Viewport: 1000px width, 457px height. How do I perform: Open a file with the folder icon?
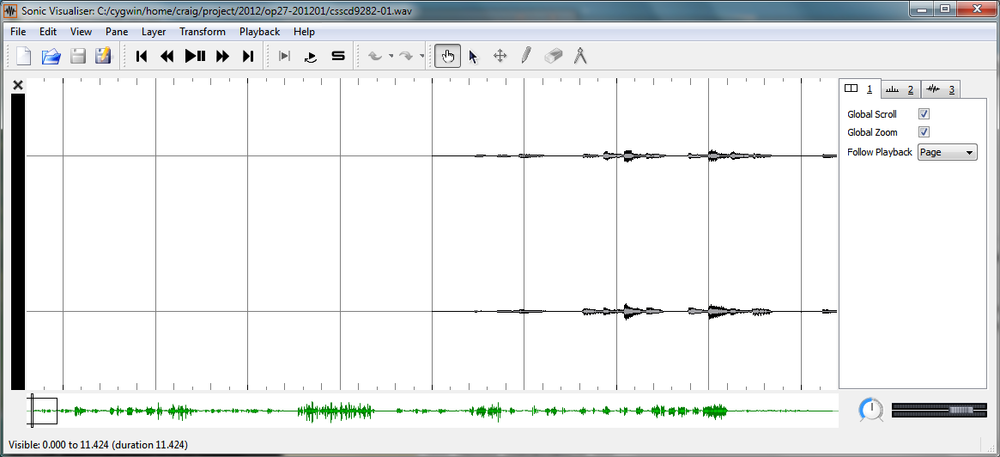(50, 56)
